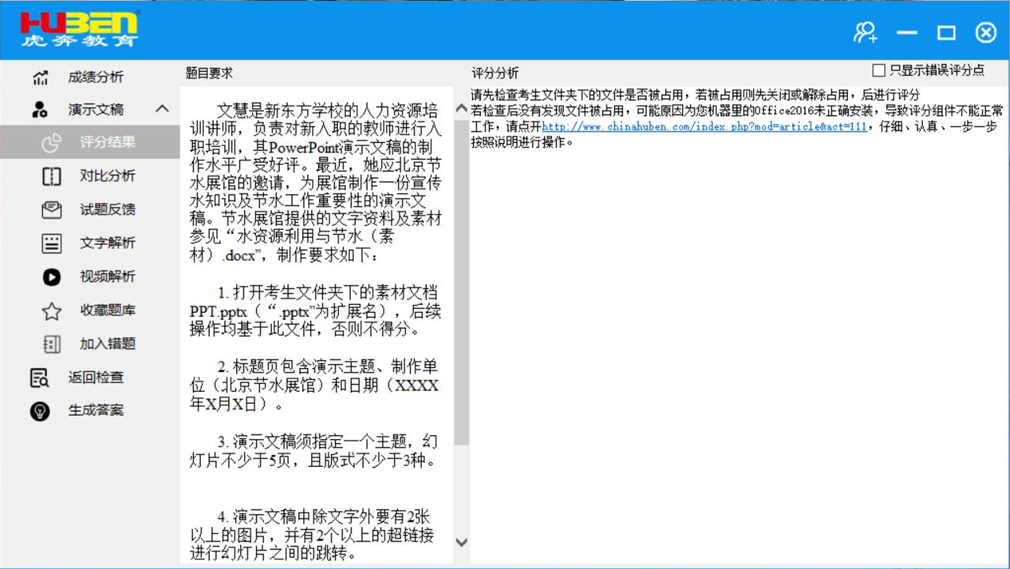Click the 试题反馈 envelope icon
Viewport: 1010px width, 569px height.
(x=52, y=209)
